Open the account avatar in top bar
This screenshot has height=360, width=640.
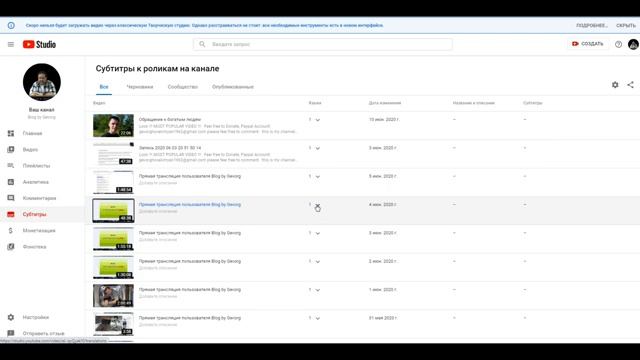pyautogui.click(x=633, y=44)
